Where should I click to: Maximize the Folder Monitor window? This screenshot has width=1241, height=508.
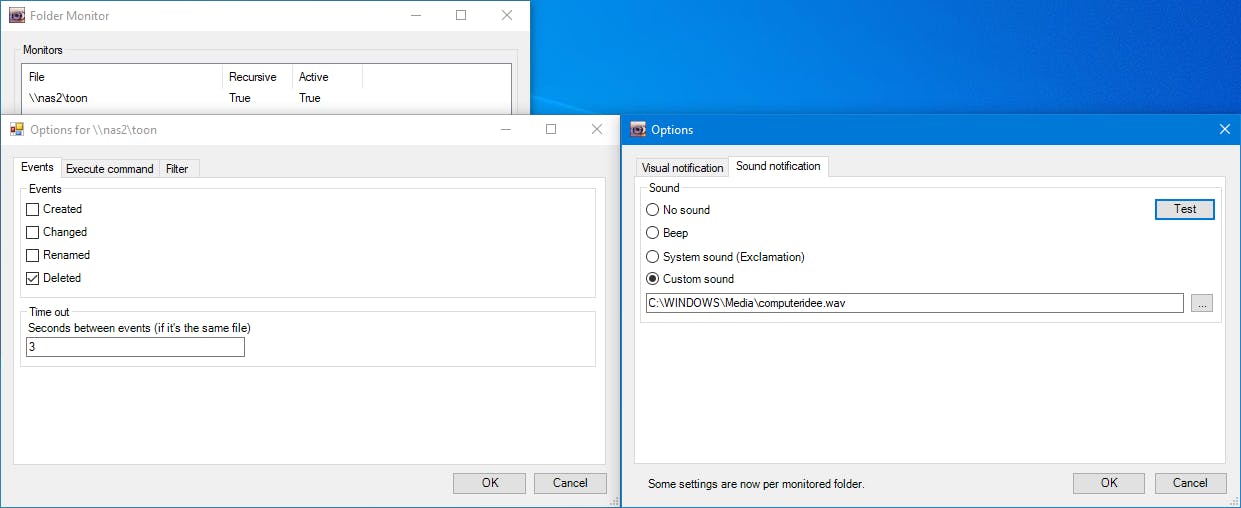click(x=461, y=15)
